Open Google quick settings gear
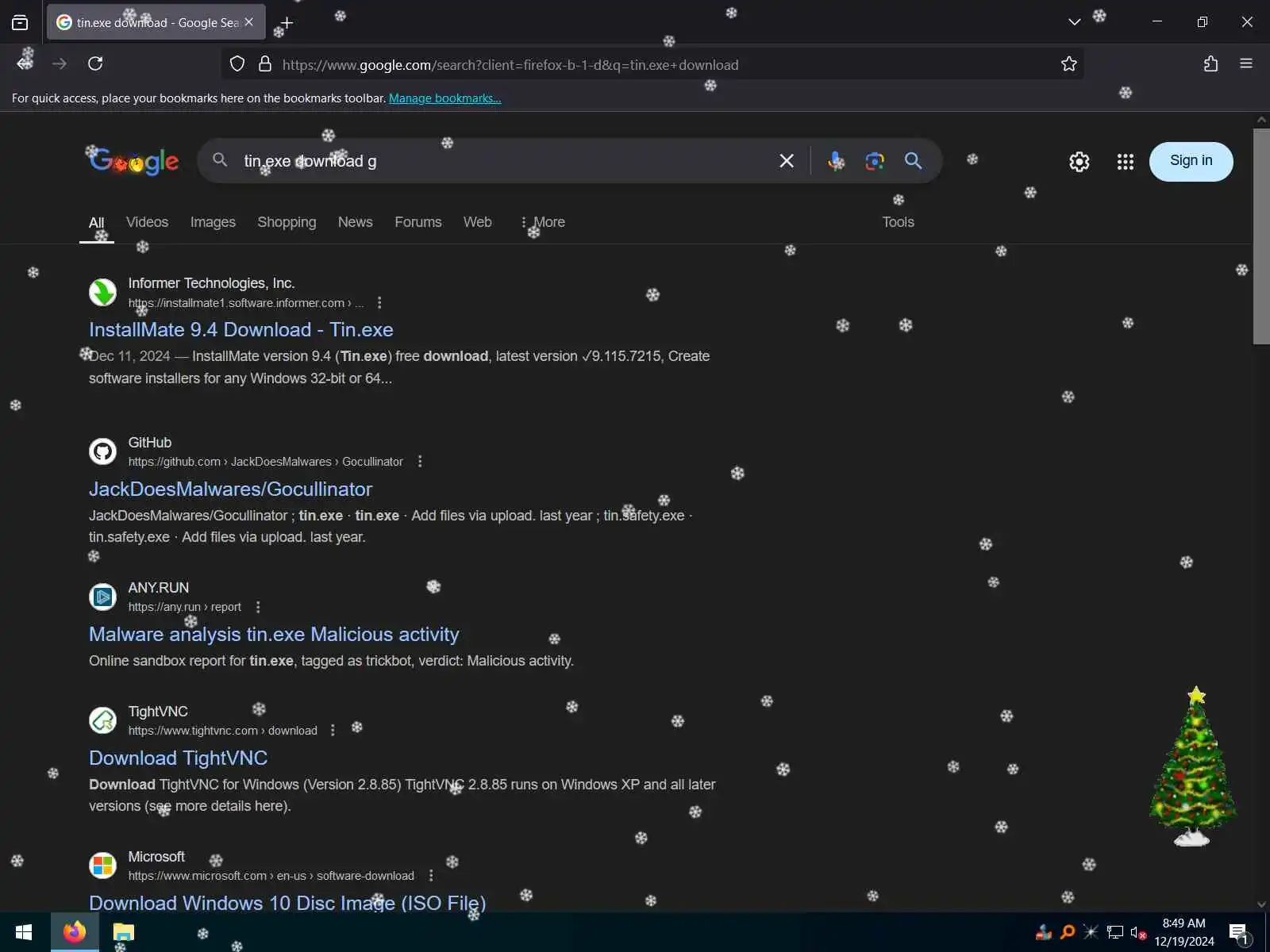 coord(1079,162)
